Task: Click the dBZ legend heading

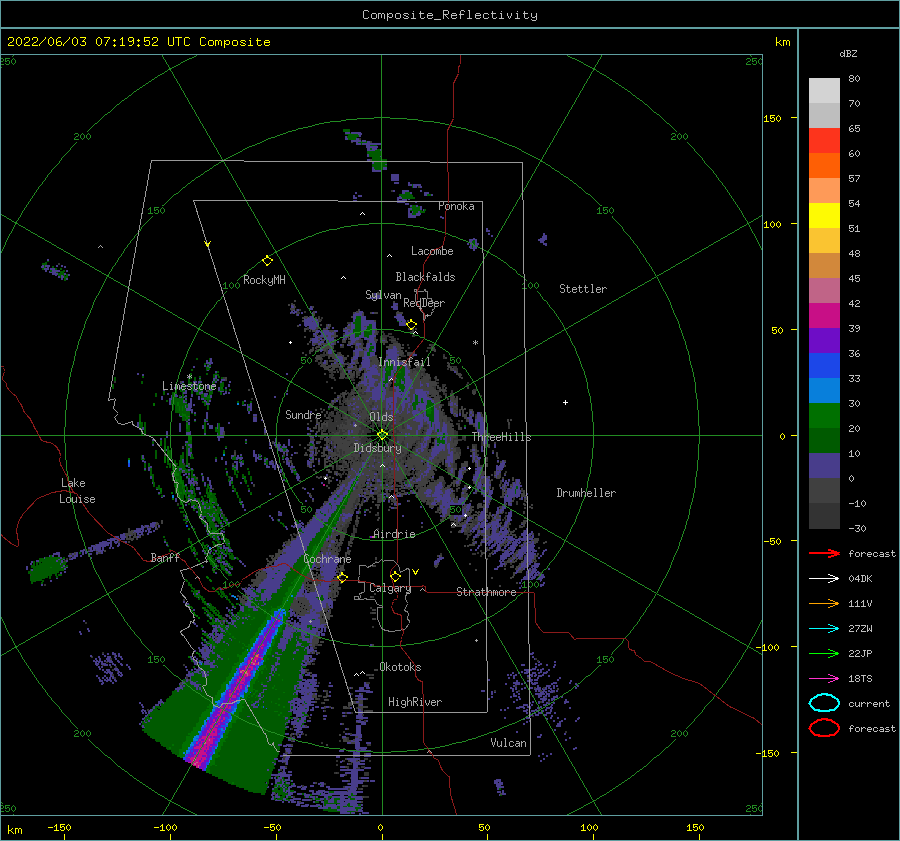Action: [848, 53]
